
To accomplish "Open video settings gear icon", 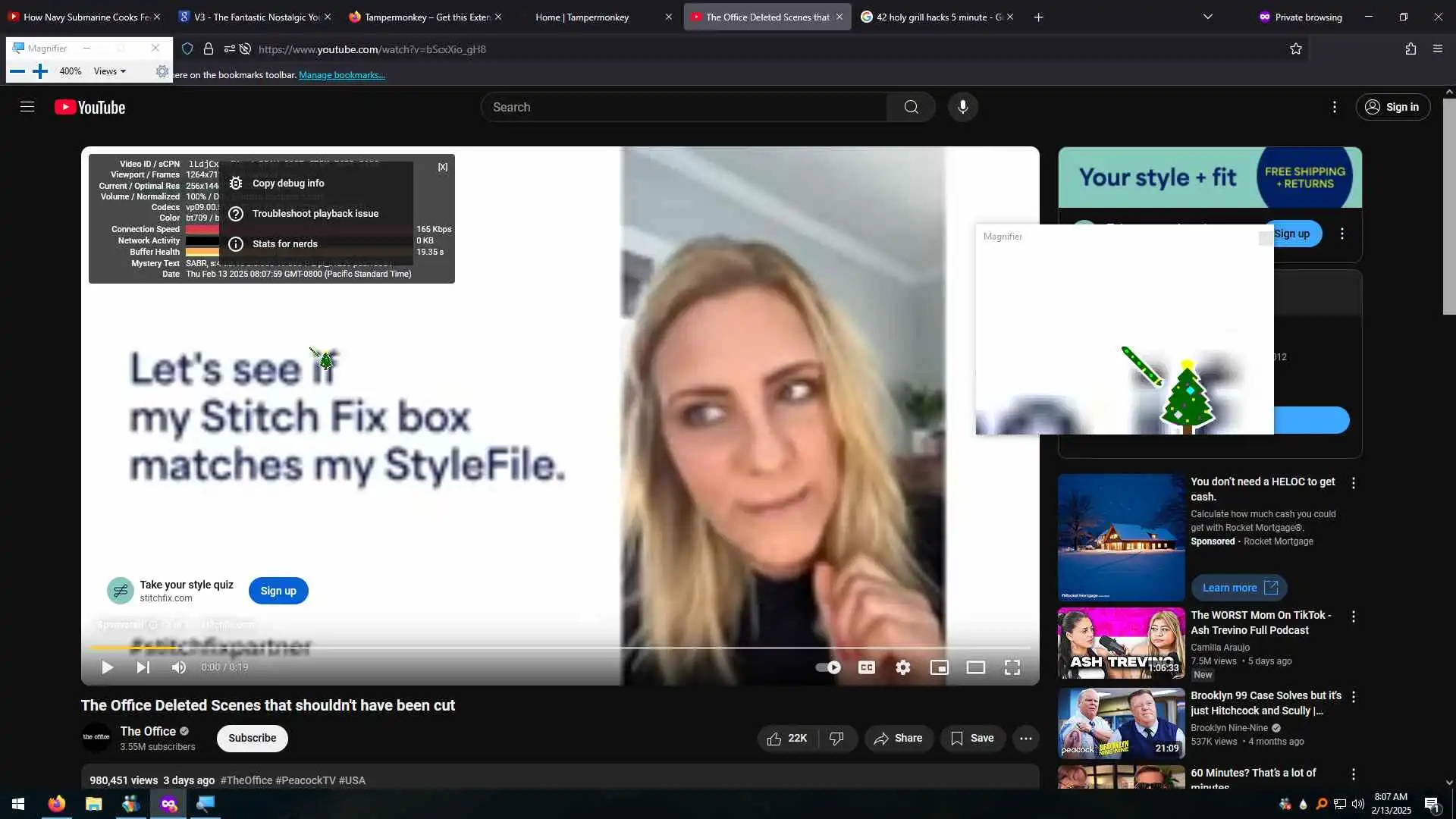I will (x=902, y=667).
